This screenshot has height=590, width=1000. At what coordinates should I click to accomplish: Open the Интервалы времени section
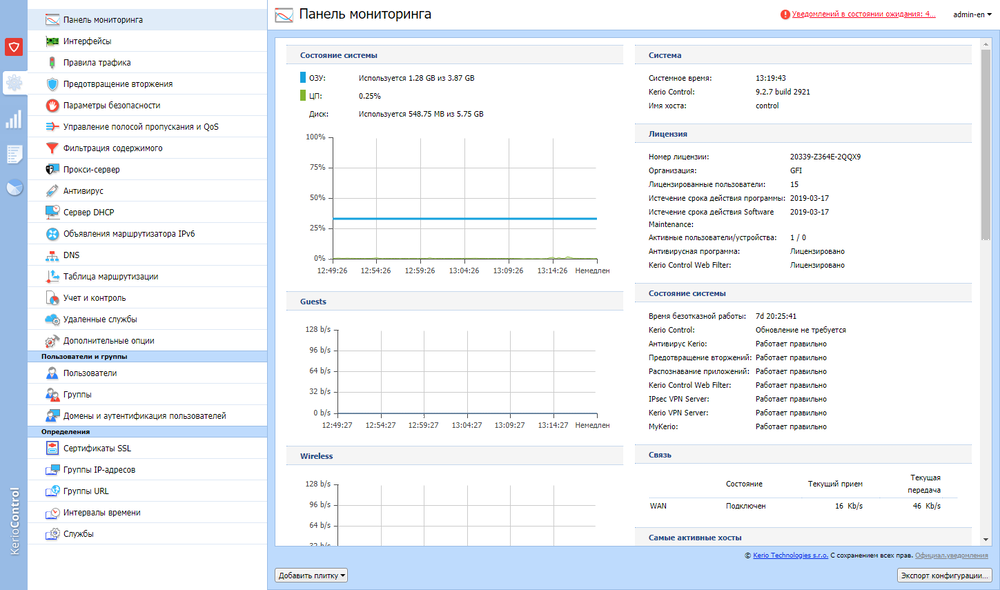click(147, 513)
